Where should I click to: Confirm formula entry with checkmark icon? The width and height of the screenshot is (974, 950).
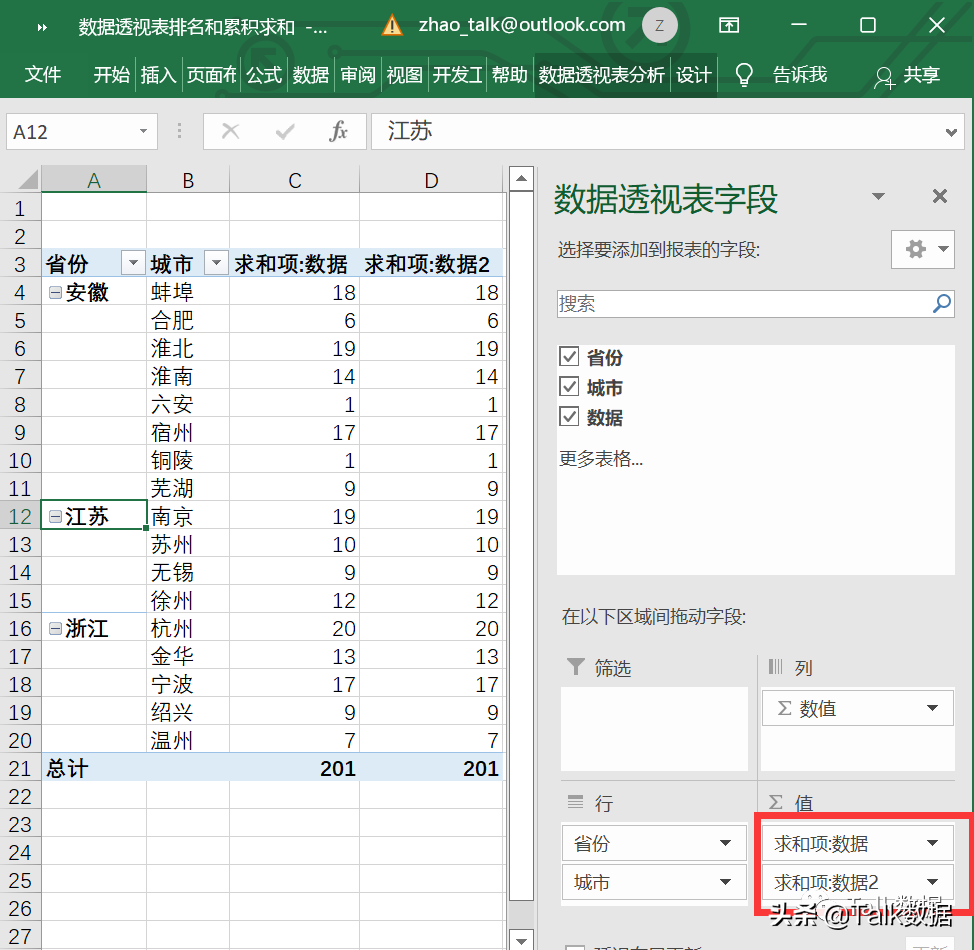[x=285, y=131]
